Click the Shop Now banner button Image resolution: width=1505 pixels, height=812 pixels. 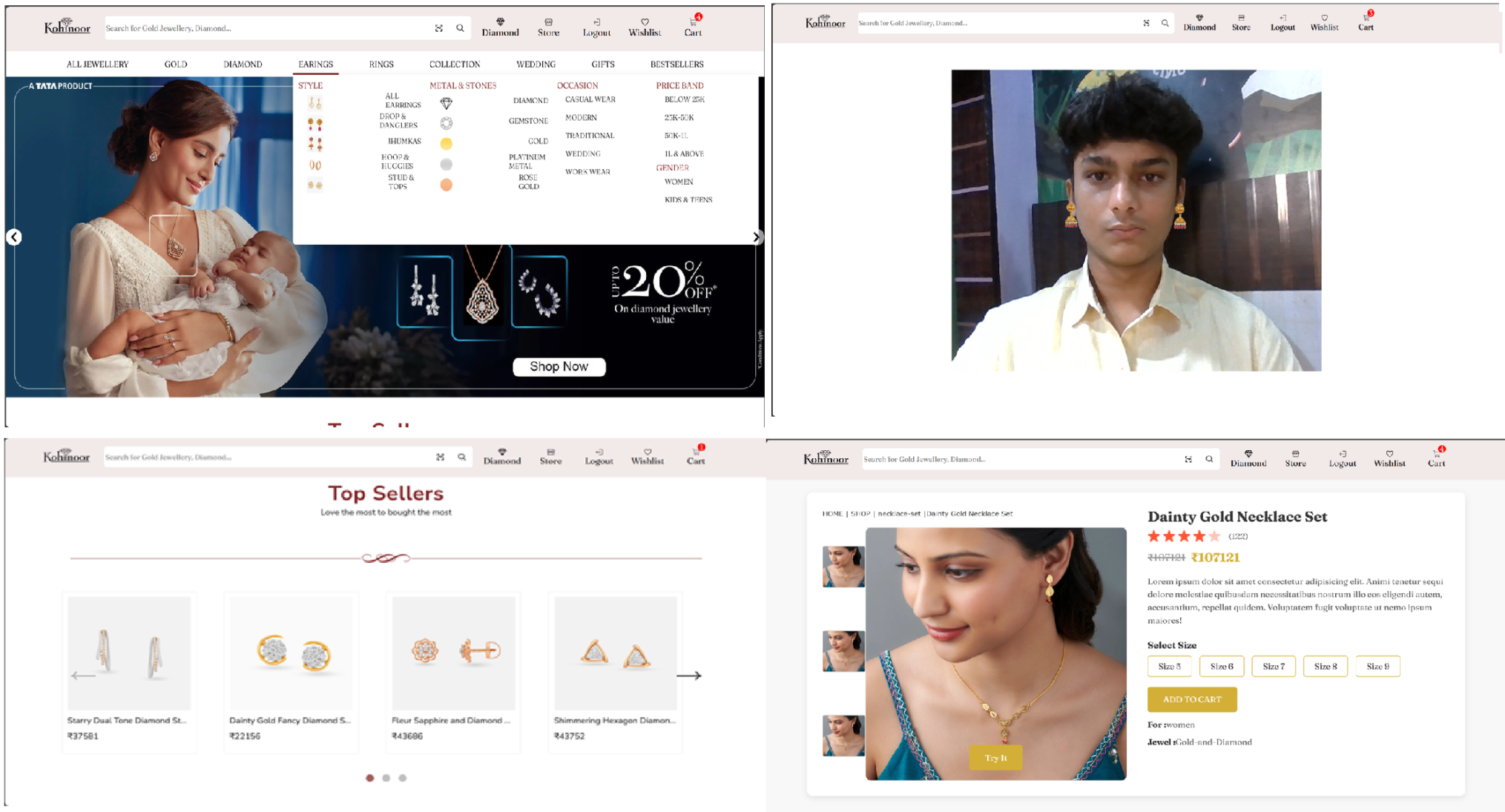pos(559,366)
